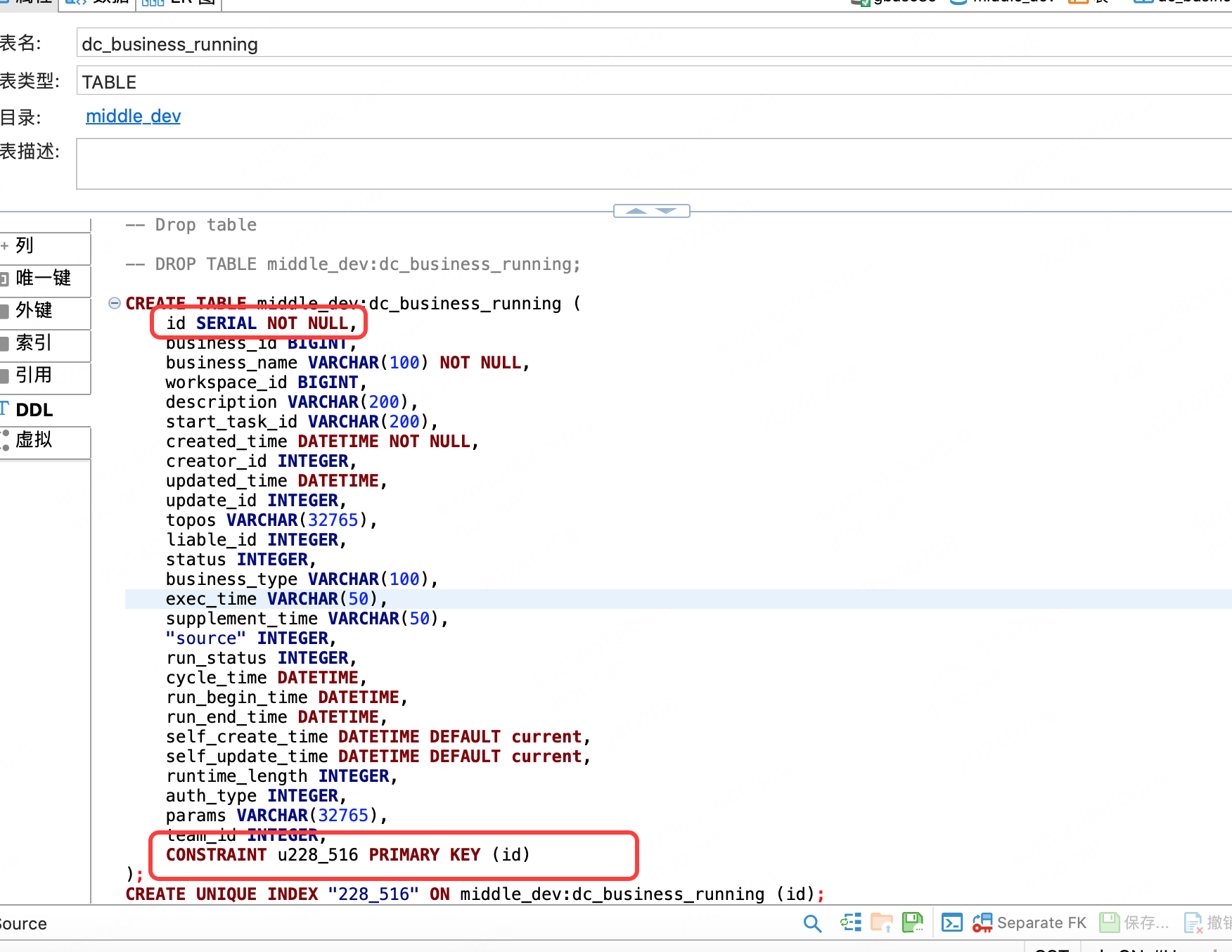This screenshot has width=1232, height=952.
Task: Click the liable_id INTEGER line
Action: tap(257, 540)
